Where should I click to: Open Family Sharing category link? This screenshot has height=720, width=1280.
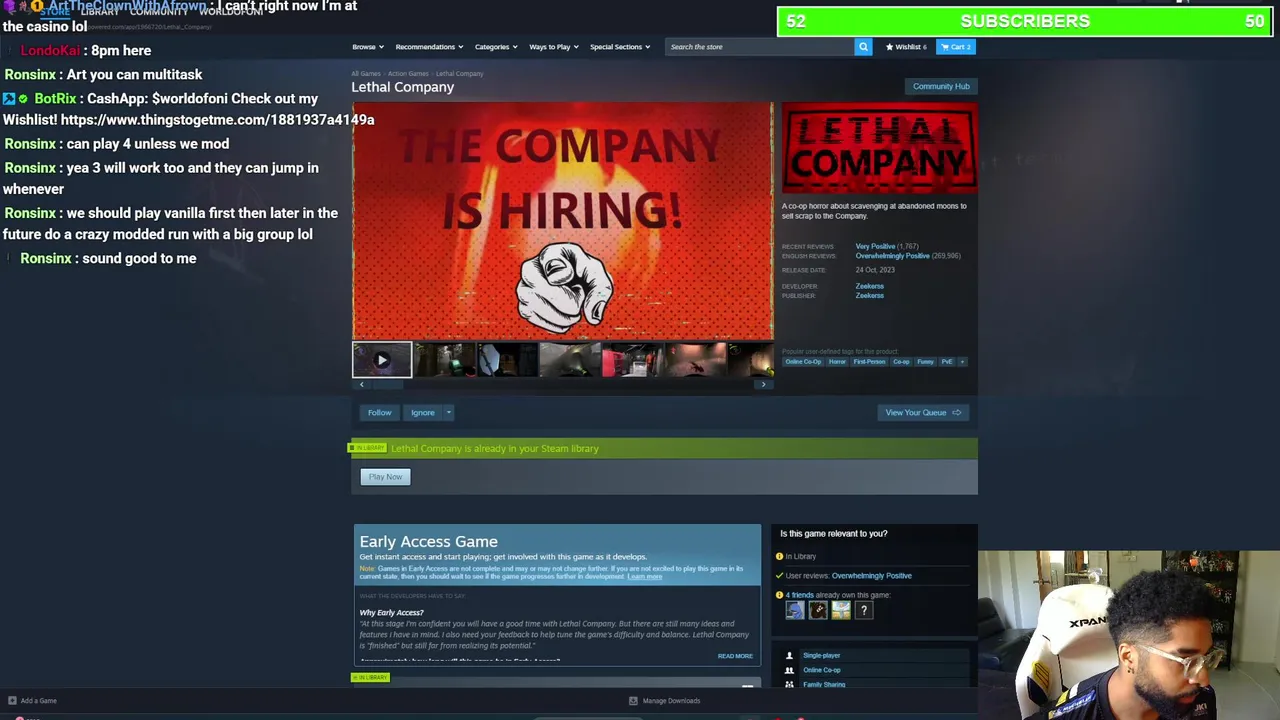point(824,685)
